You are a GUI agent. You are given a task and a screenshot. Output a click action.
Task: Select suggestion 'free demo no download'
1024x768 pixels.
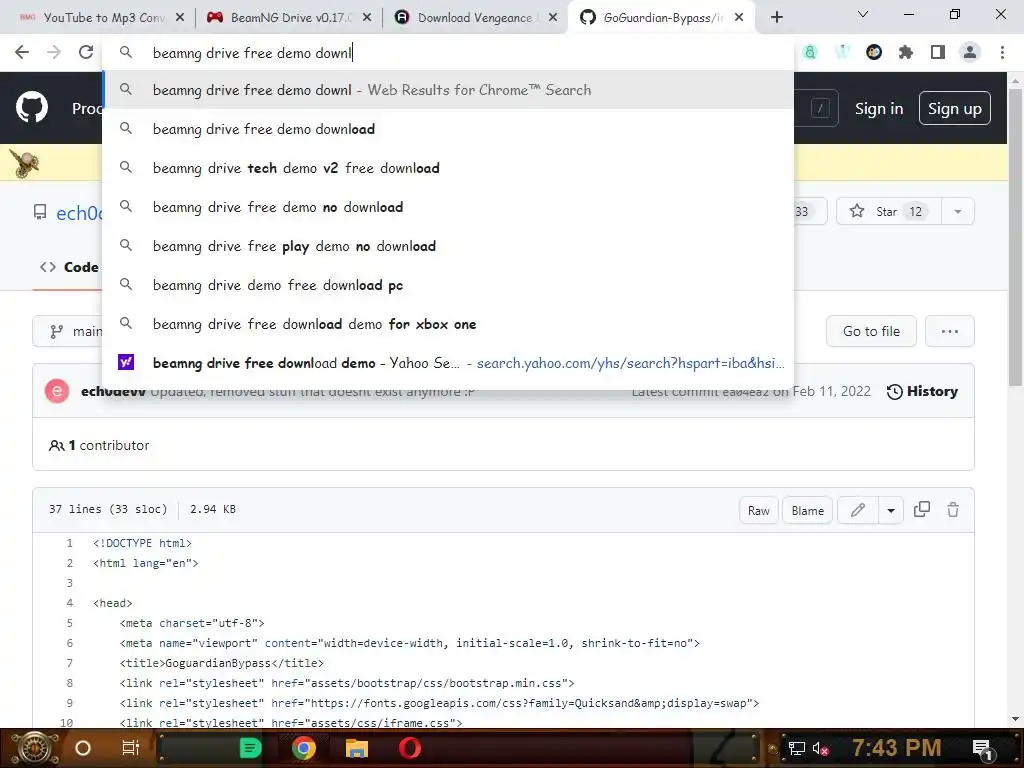coord(448,207)
